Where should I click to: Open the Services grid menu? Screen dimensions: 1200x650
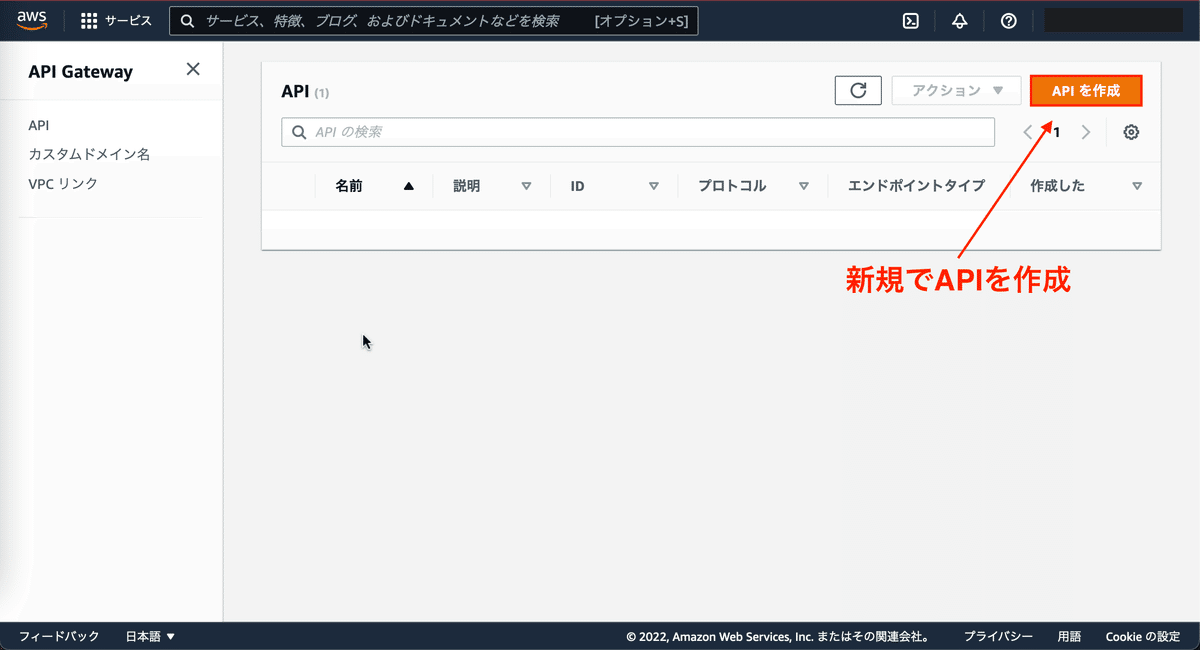(89, 21)
